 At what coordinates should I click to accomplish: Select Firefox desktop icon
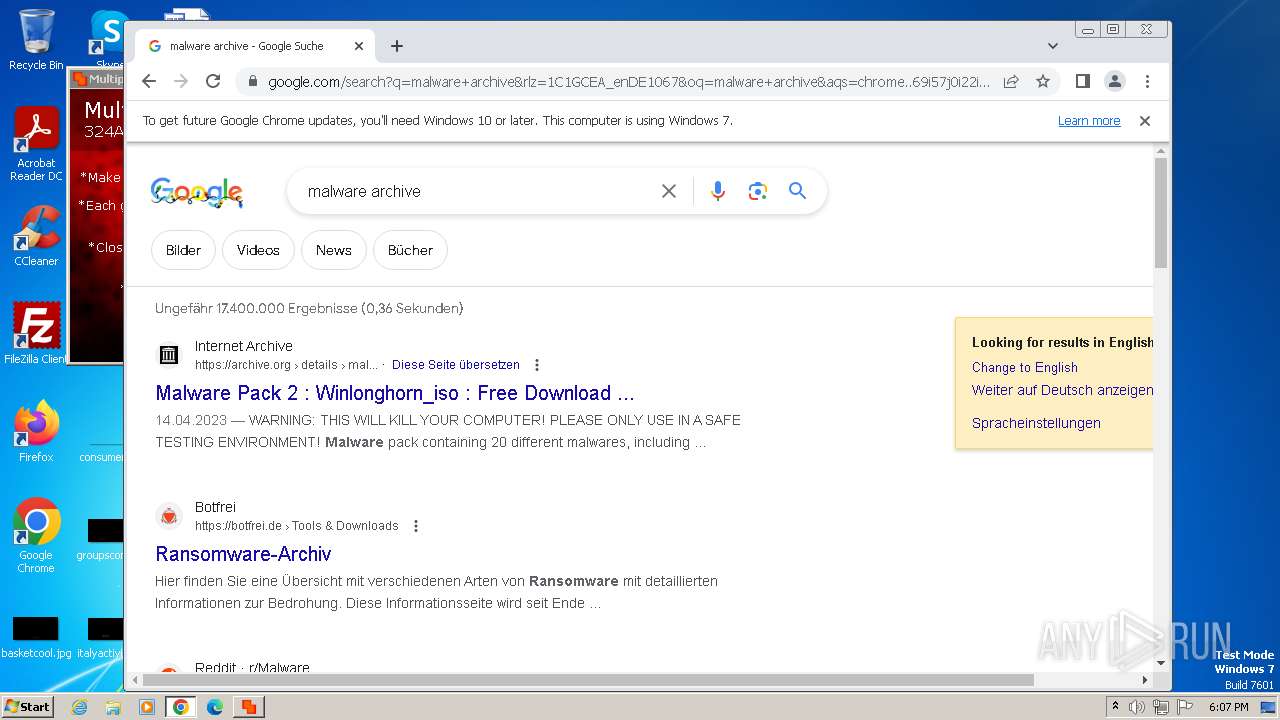(36, 432)
